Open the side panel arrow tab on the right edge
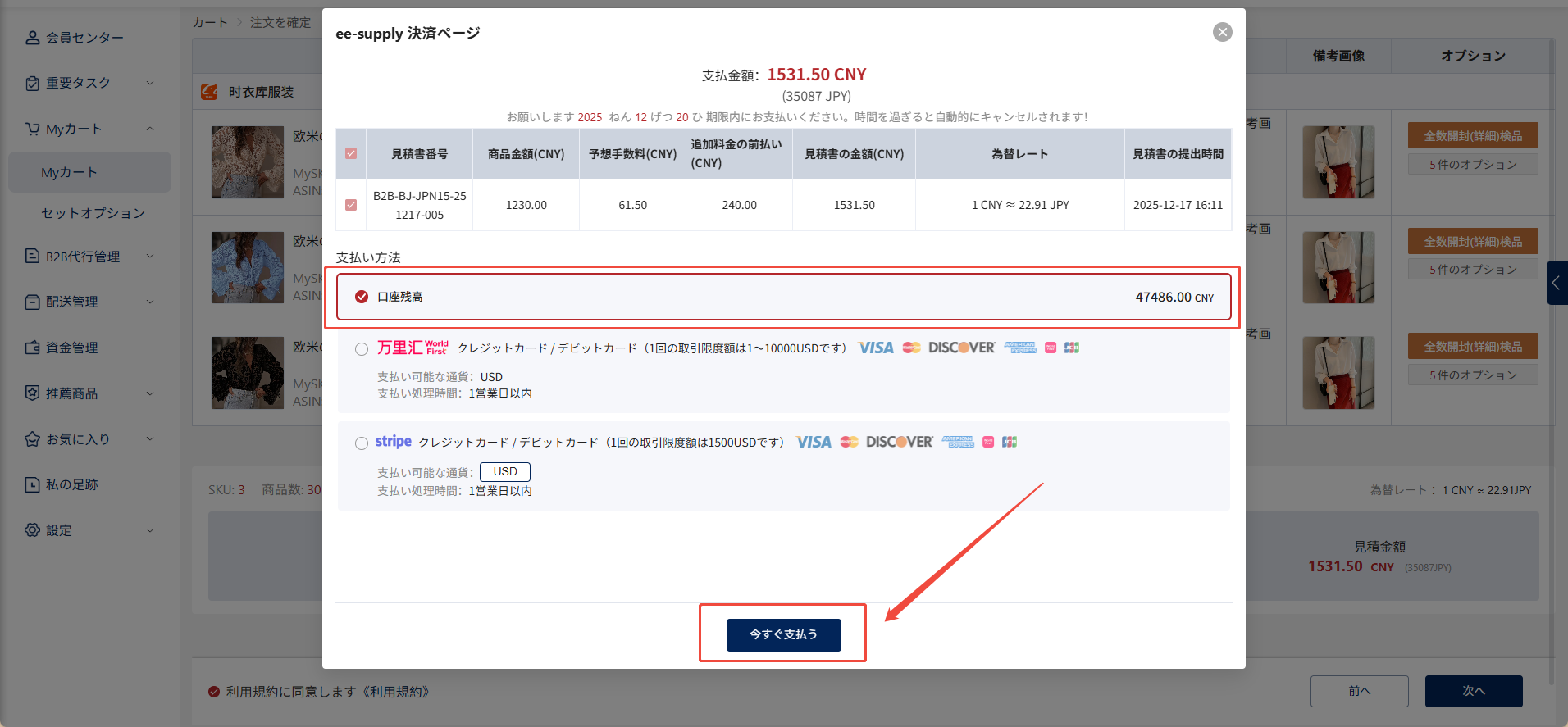 point(1557,283)
